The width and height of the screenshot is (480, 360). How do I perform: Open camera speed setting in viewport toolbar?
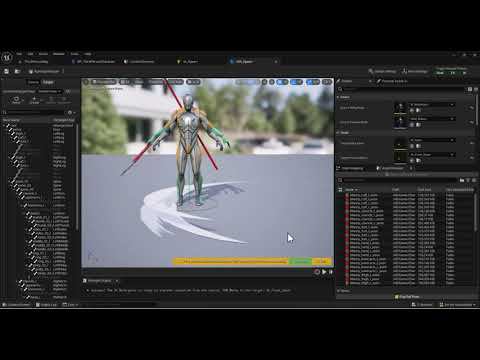pos(326,82)
